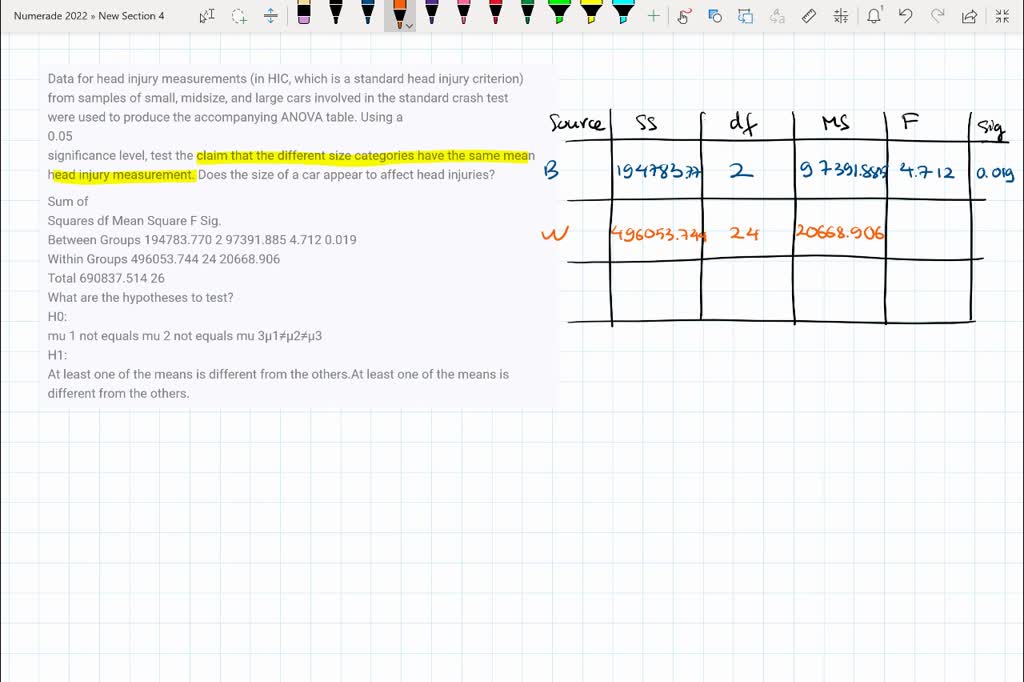
Task: Open the ruler tool
Action: (808, 15)
